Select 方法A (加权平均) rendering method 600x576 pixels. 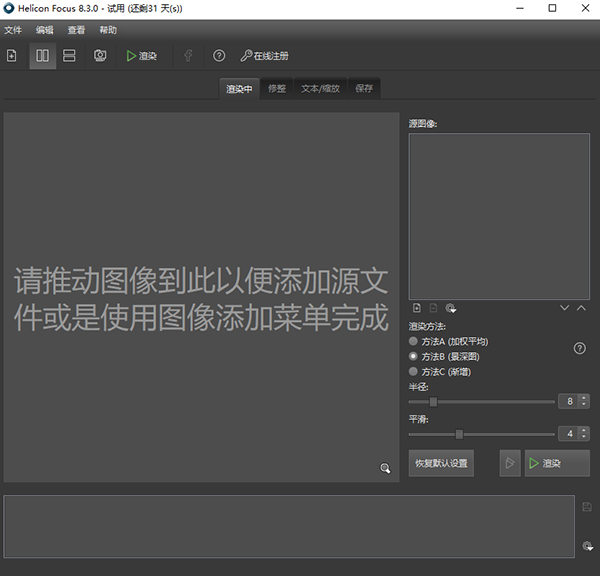tap(448, 341)
